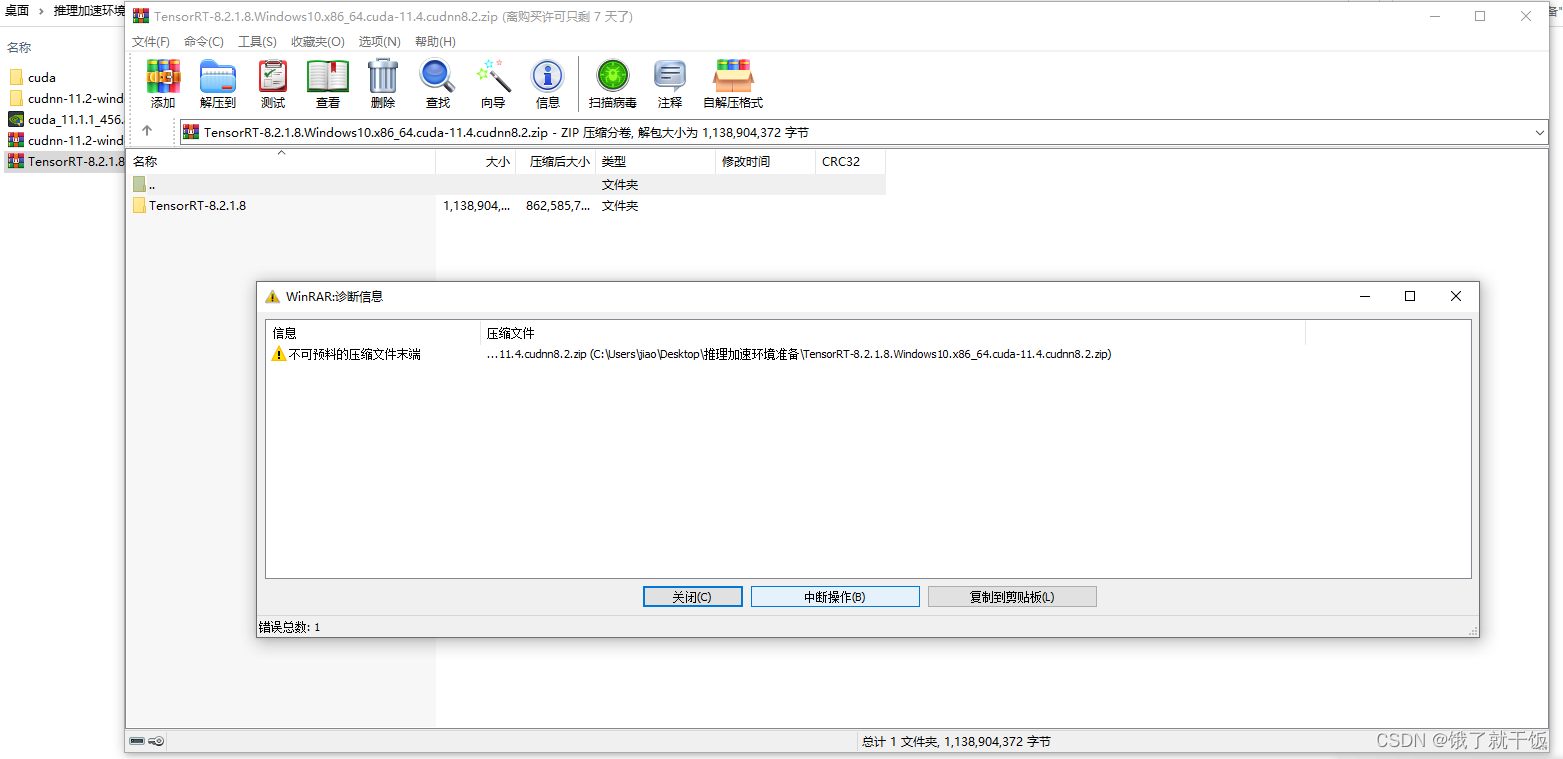Select TensorRT-8.2.1.8 zip file in Explorer

pyautogui.click(x=65, y=162)
